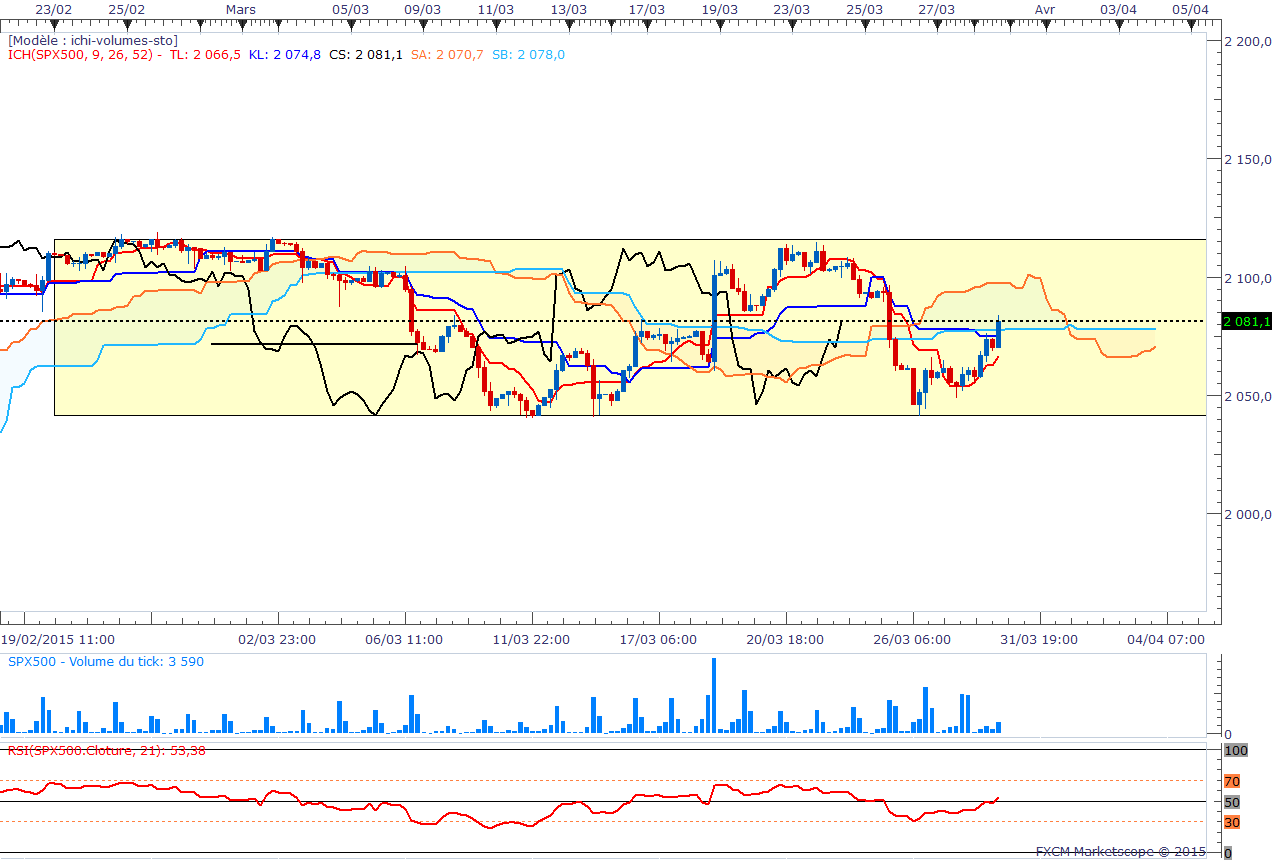Select the ICH(SPX500, 9, 26, 52) indicator label
Screen dimensions: 1279x860
[81, 54]
